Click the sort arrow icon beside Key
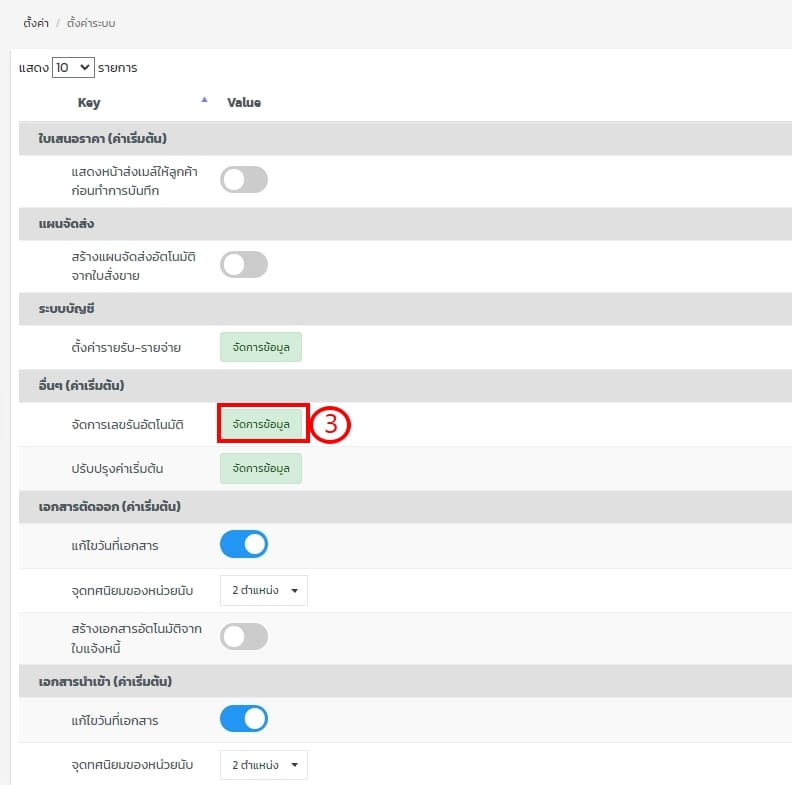Image resolution: width=792 pixels, height=785 pixels. [x=204, y=100]
